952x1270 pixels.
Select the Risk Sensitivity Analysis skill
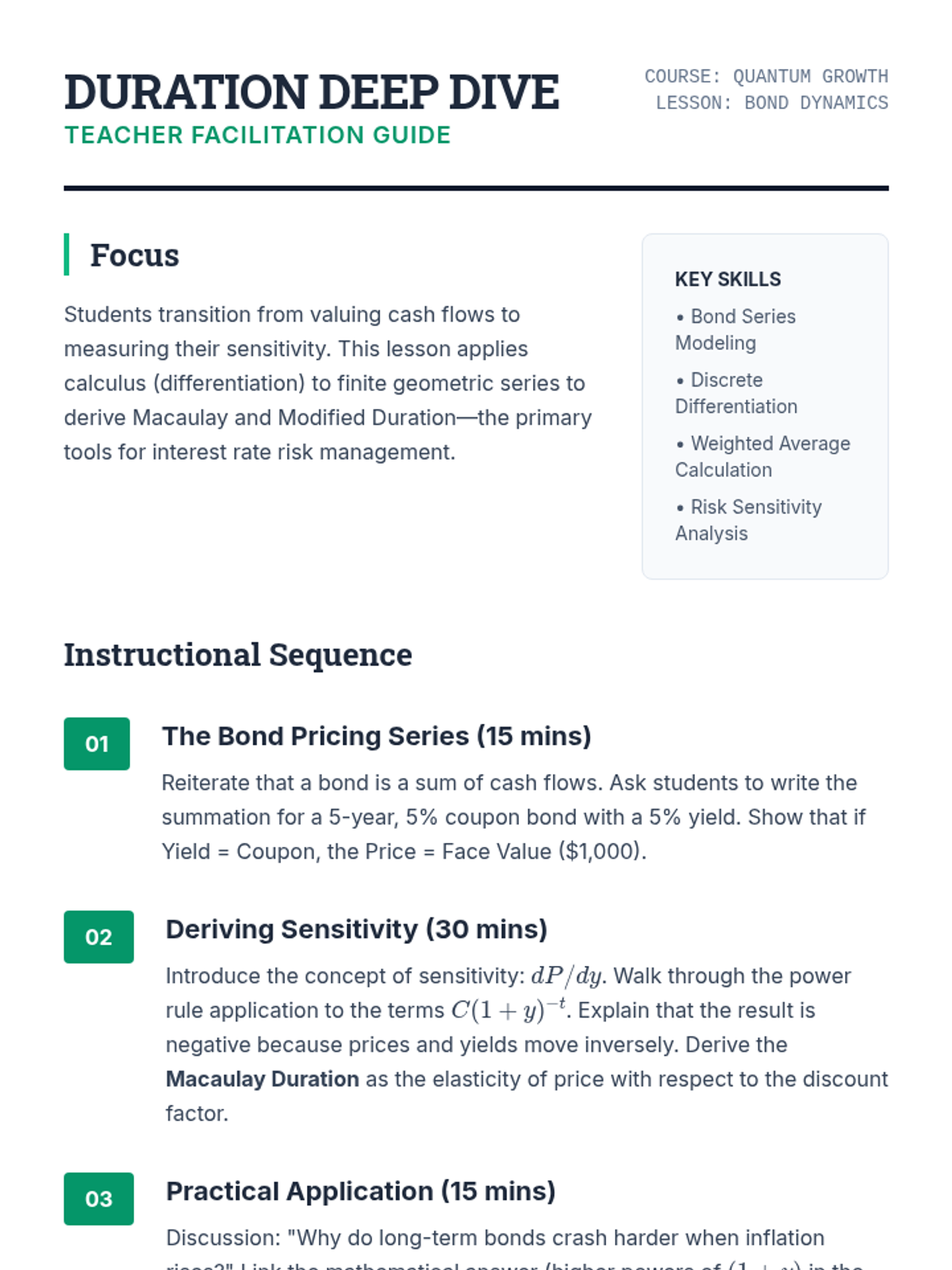[x=748, y=520]
